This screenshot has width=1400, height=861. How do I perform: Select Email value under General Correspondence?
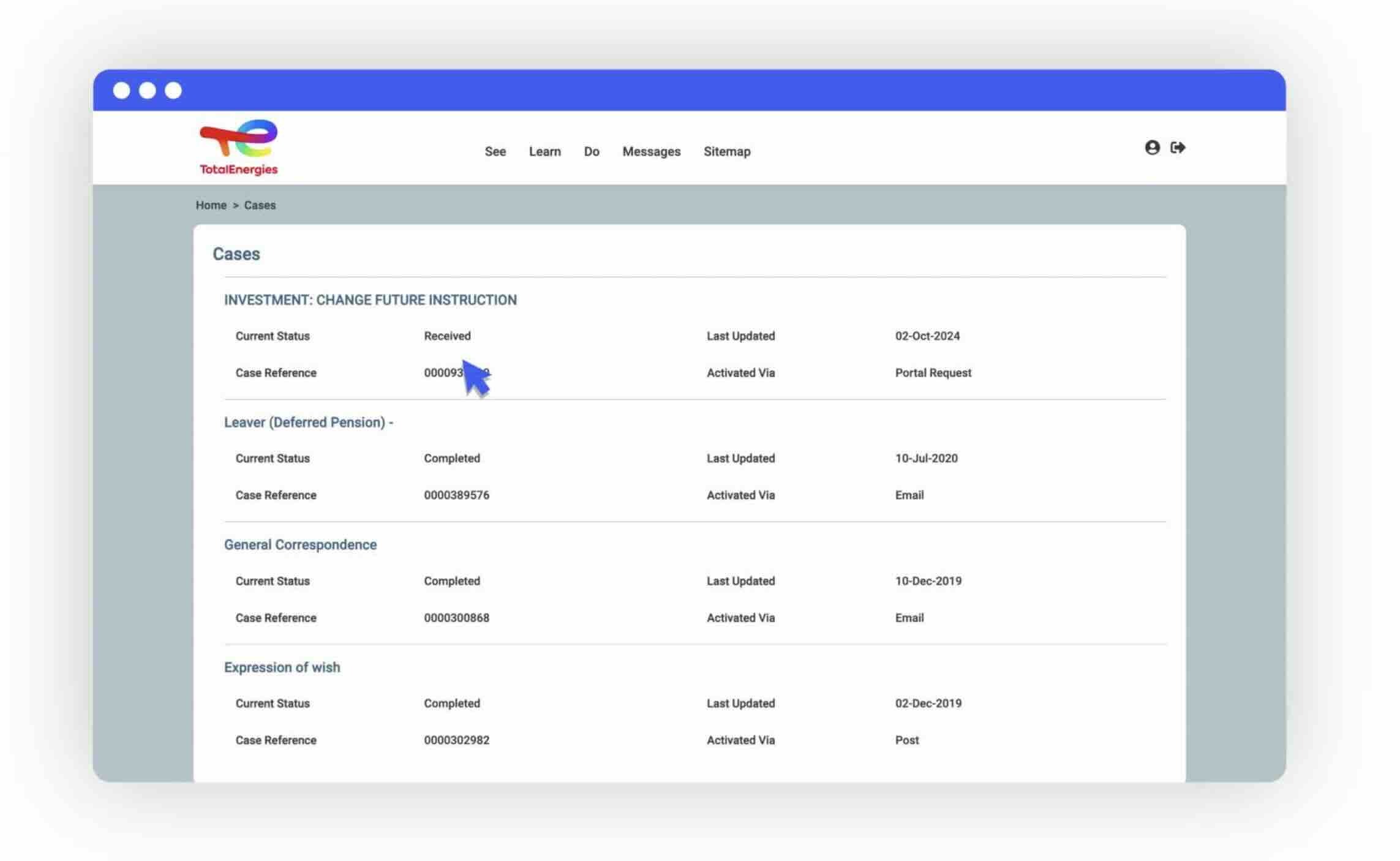pyautogui.click(x=909, y=618)
